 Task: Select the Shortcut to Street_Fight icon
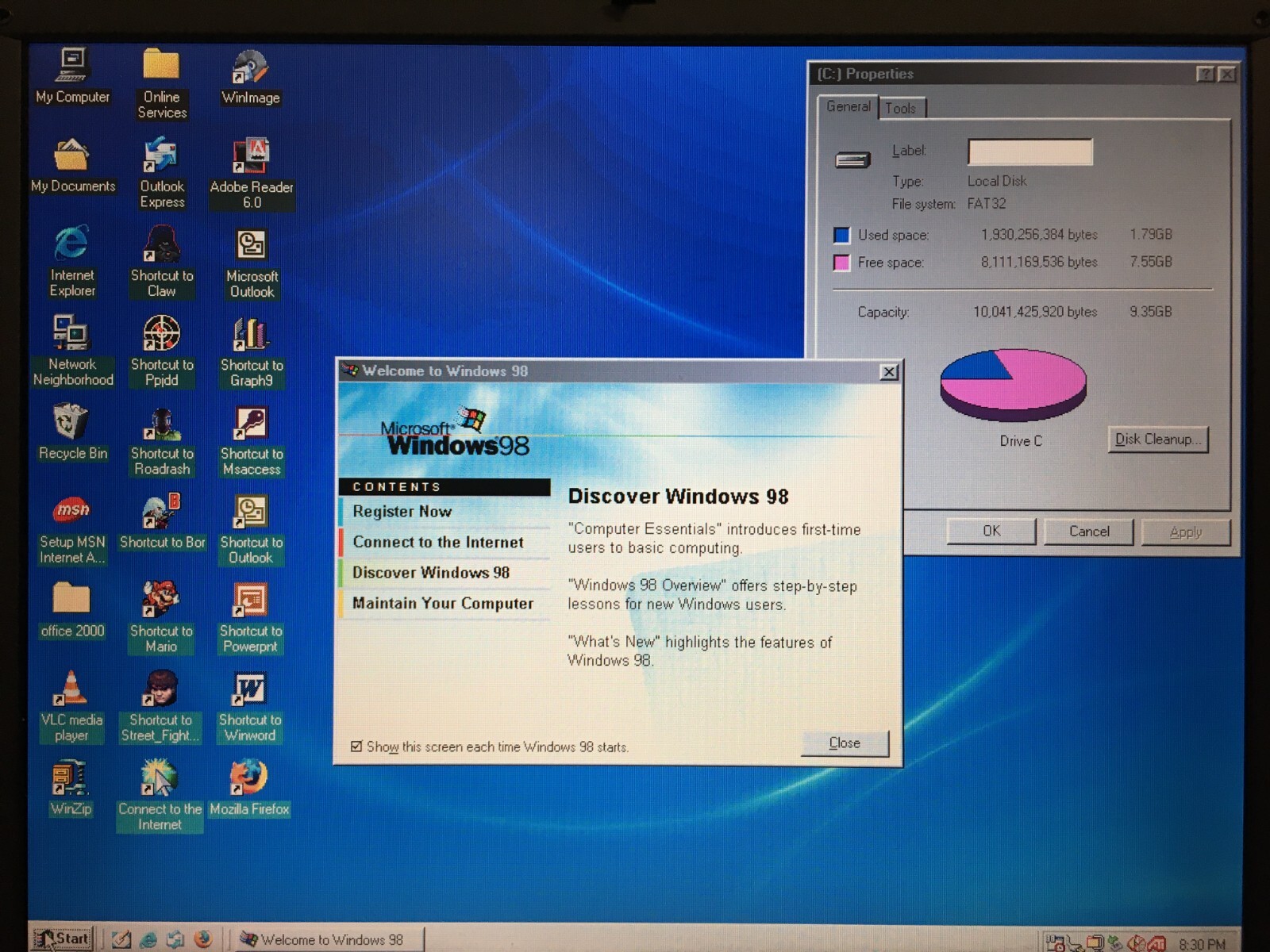coord(160,706)
